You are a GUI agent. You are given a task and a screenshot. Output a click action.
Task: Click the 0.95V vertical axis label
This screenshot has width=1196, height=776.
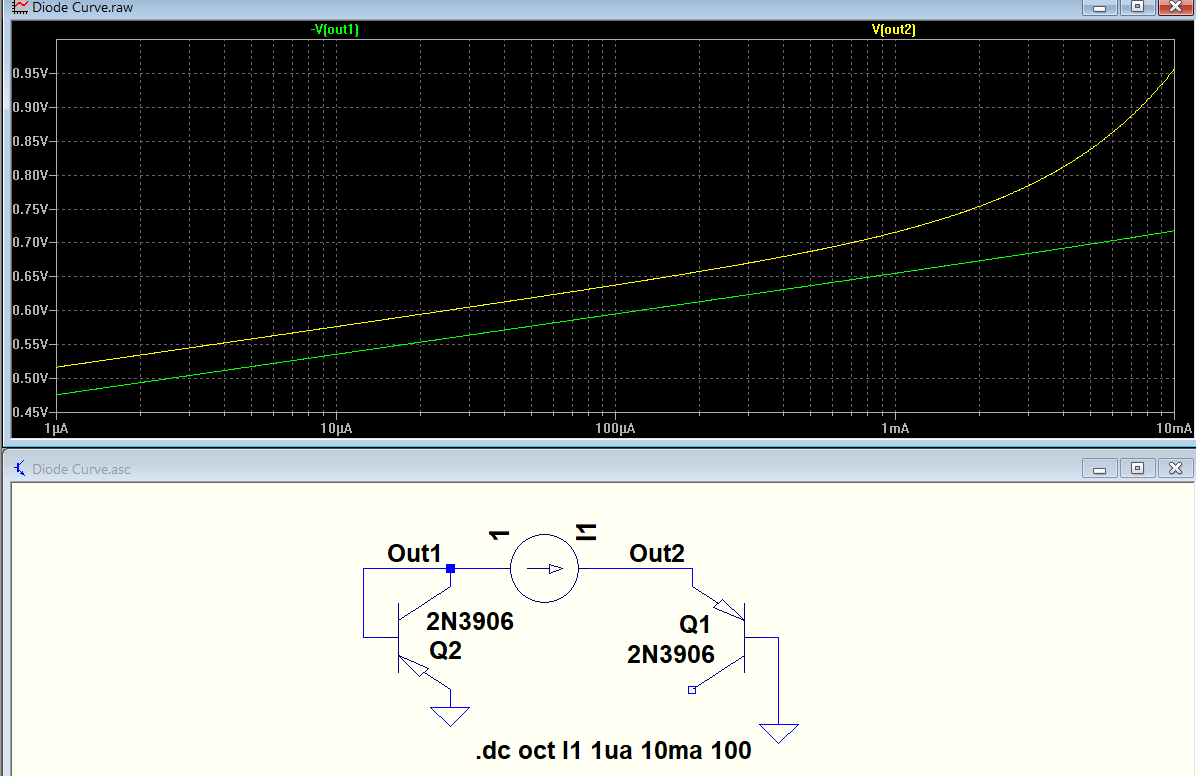31,73
